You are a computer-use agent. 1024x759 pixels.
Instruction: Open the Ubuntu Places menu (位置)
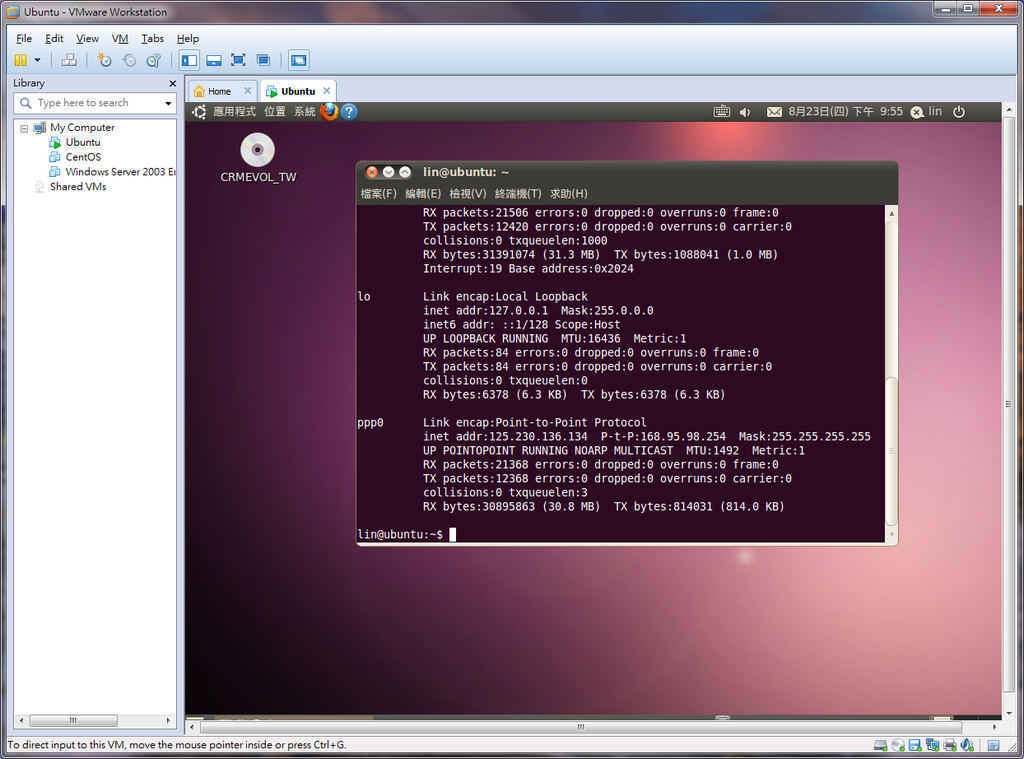[x=275, y=112]
